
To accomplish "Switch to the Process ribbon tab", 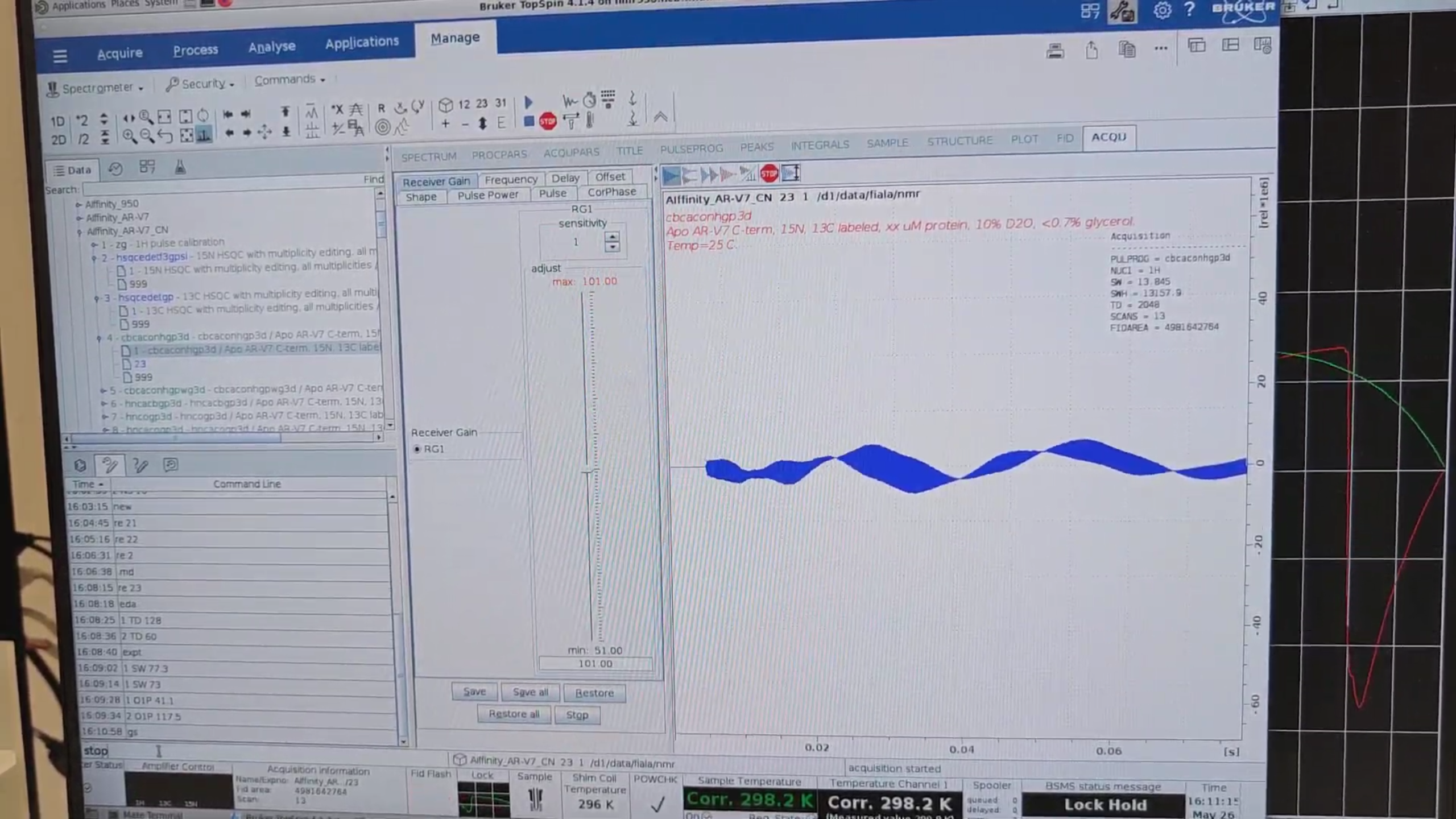I will tap(195, 51).
